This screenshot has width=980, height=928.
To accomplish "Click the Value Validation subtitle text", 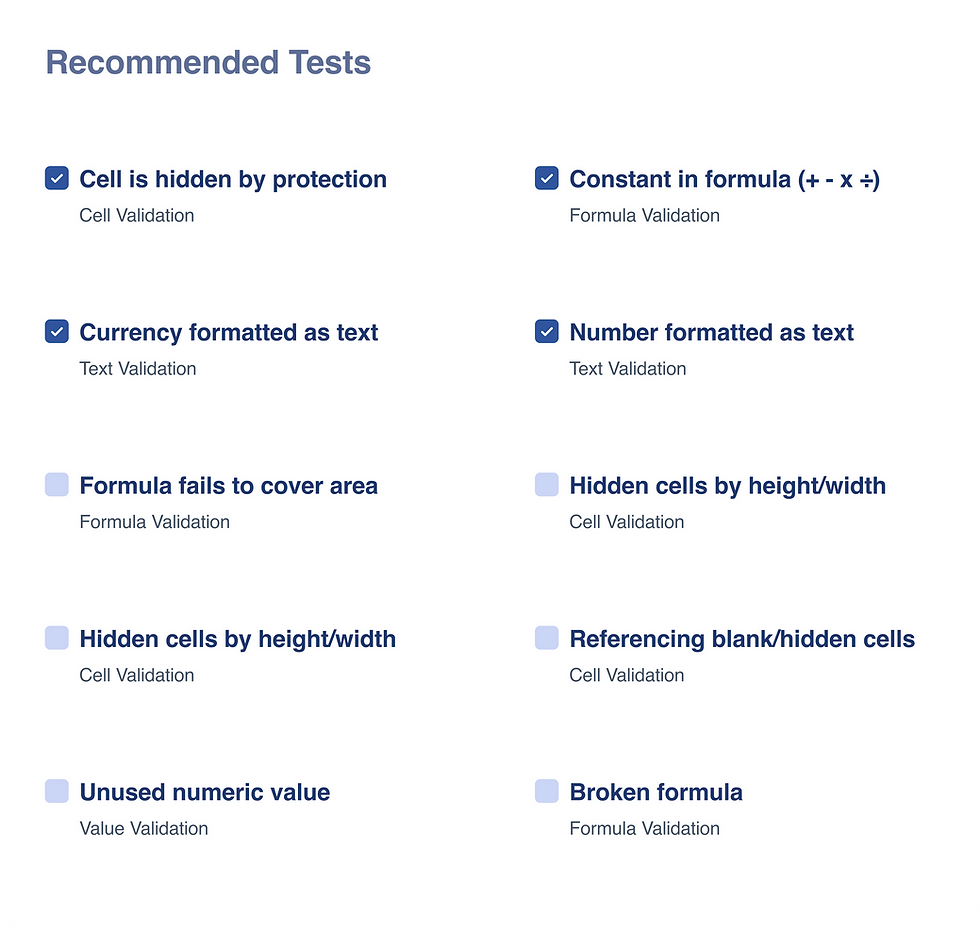I will tap(144, 828).
